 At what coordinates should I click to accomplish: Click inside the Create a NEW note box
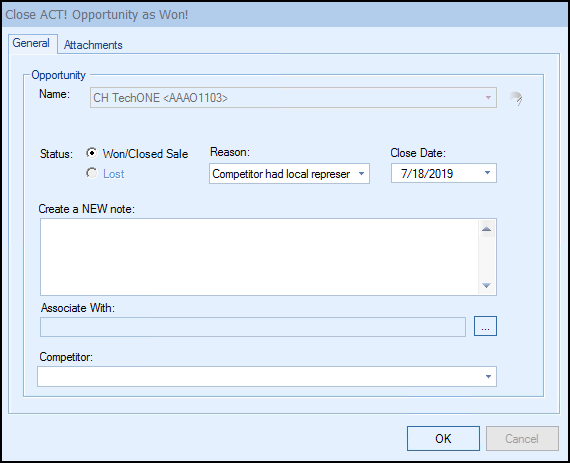point(260,257)
